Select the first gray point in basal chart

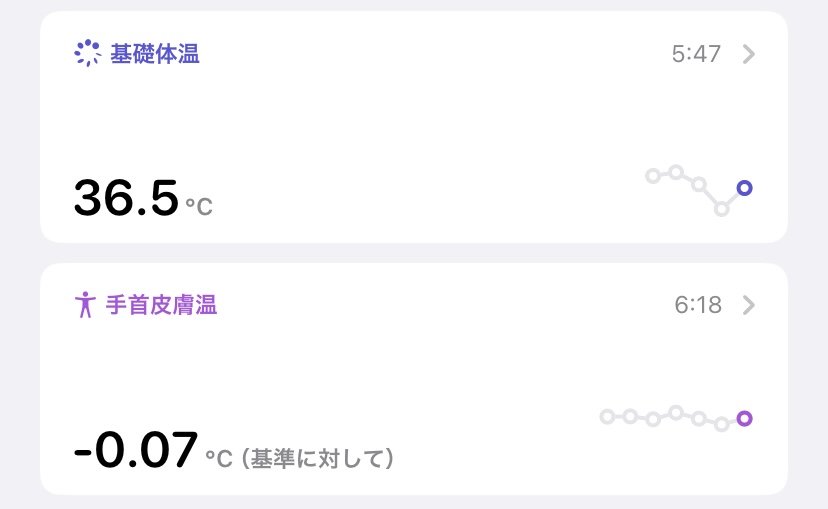click(653, 176)
